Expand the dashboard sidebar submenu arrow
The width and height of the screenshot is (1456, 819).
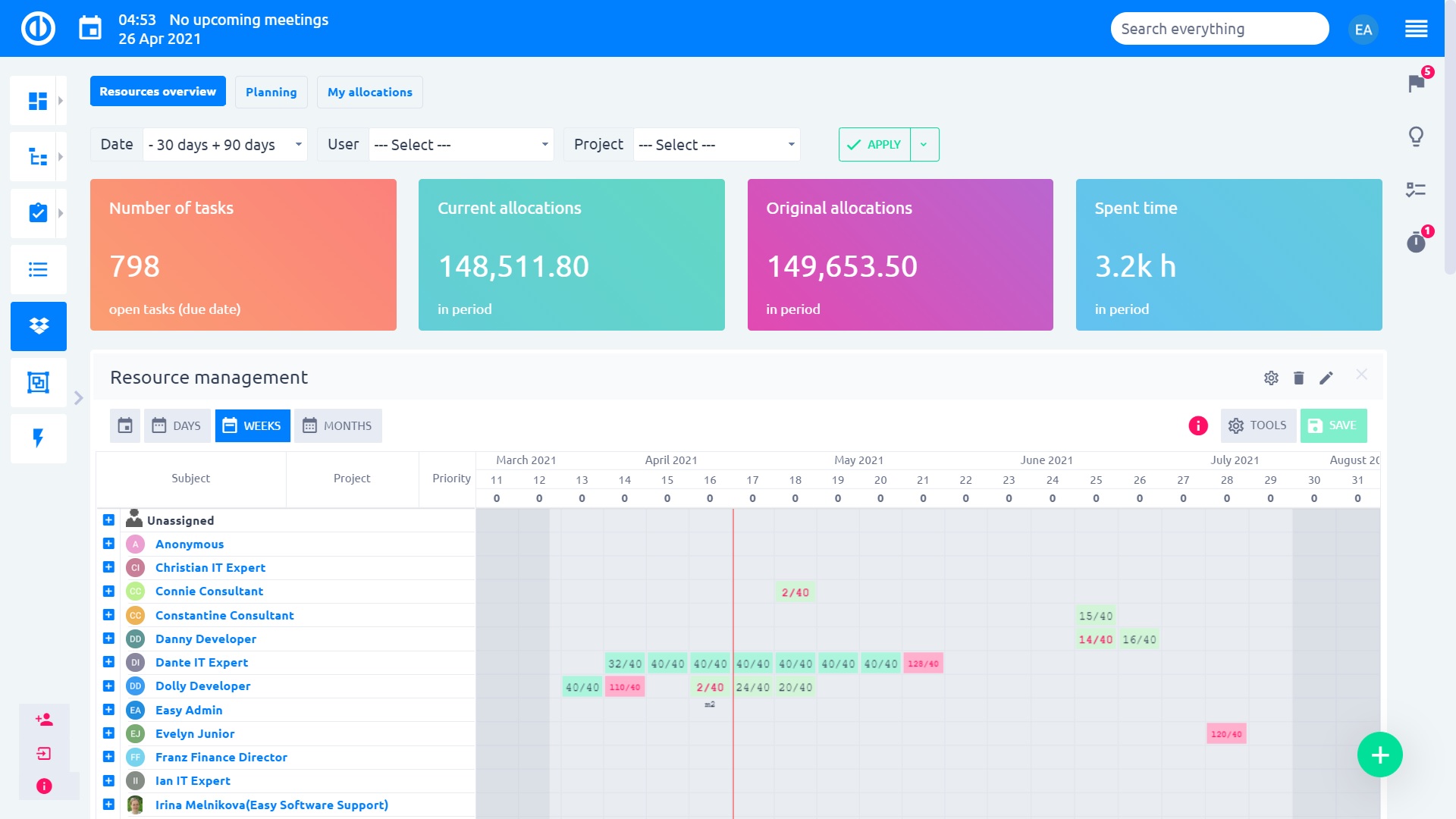(x=61, y=100)
